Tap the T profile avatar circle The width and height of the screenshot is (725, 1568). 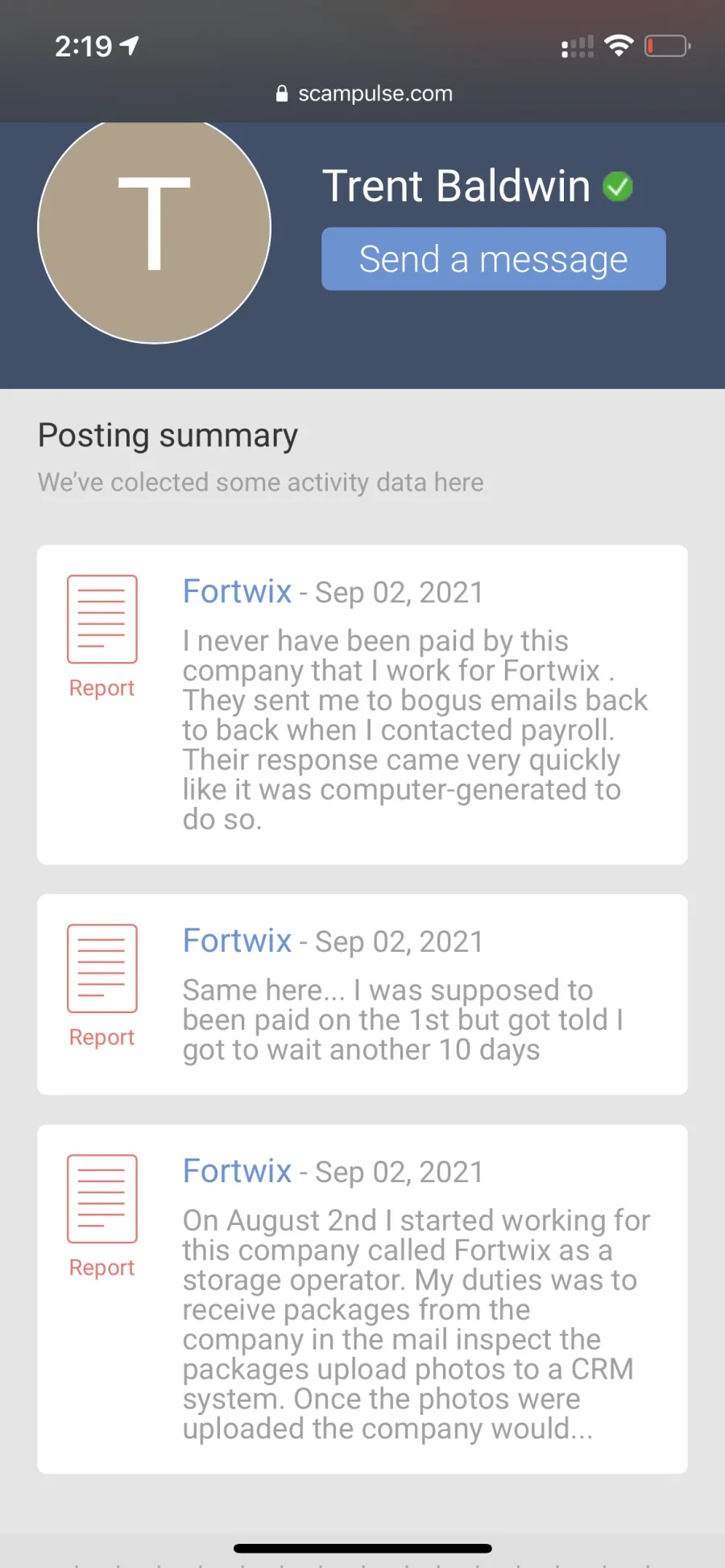point(154,227)
